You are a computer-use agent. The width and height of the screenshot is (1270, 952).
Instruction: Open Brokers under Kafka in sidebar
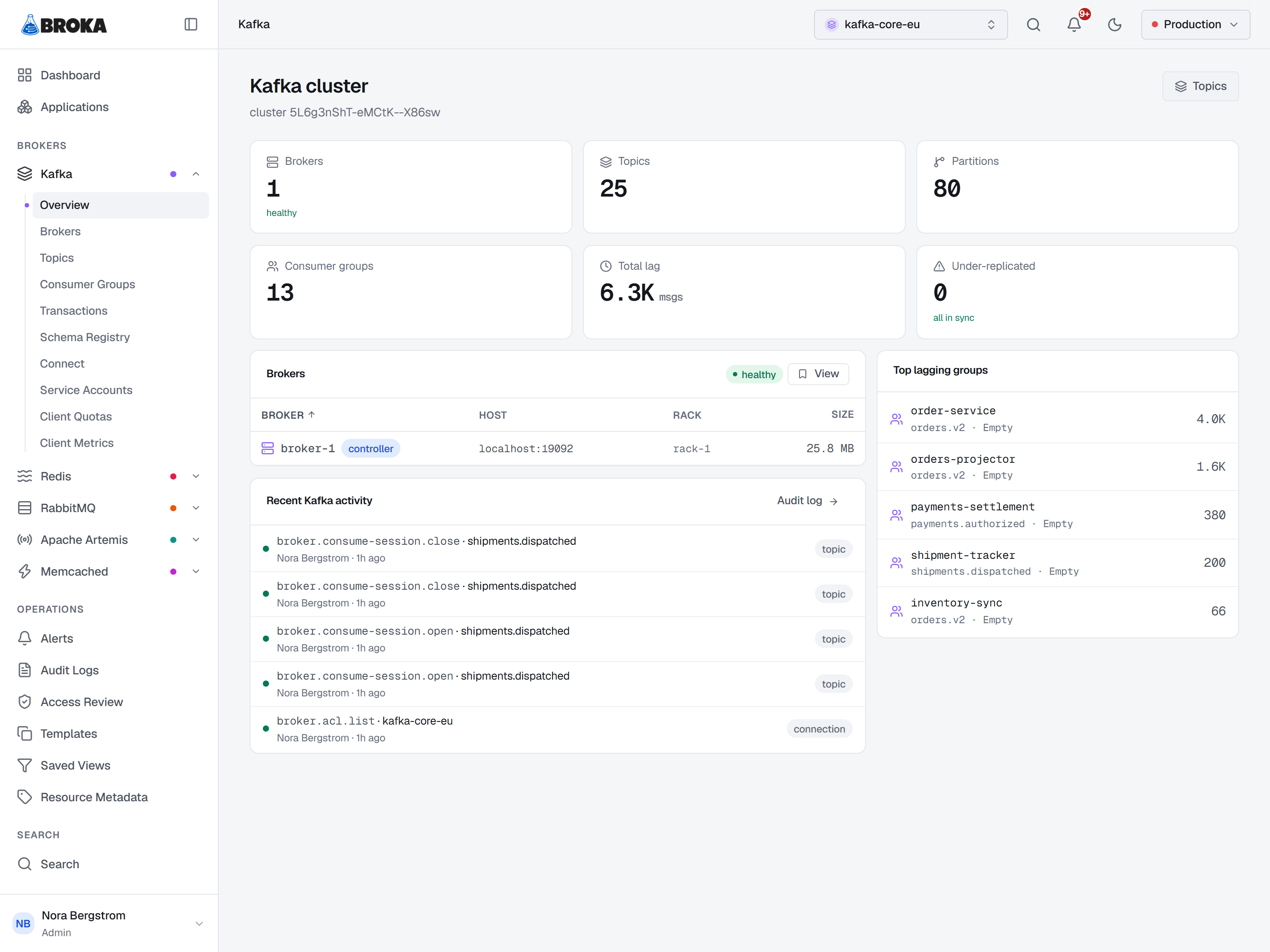tap(120, 231)
